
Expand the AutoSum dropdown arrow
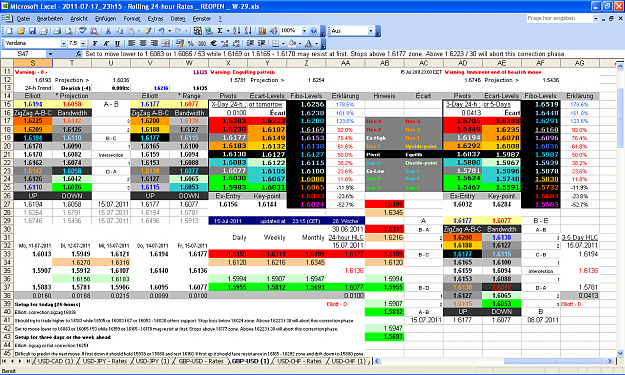228,31
